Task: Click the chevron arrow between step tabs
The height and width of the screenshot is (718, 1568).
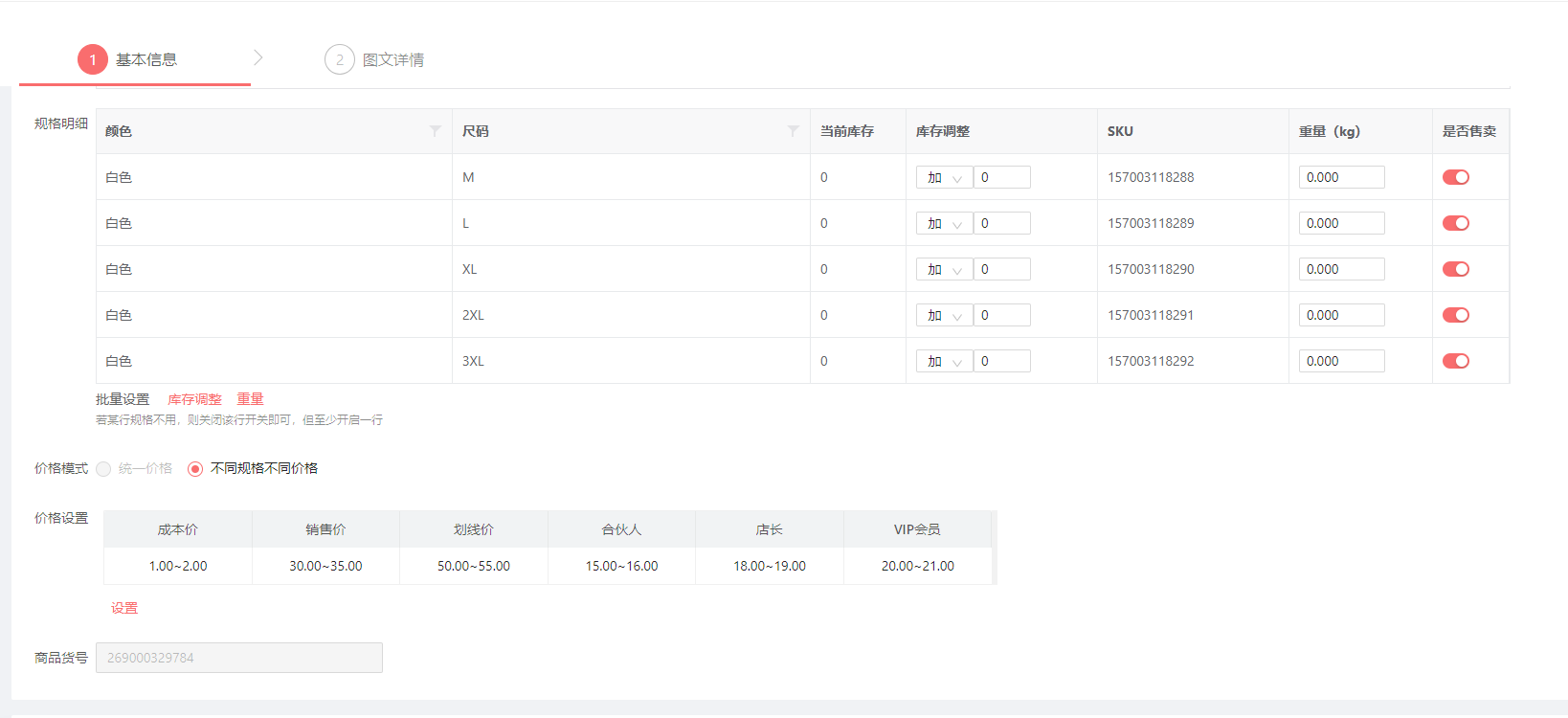Action: 258,58
